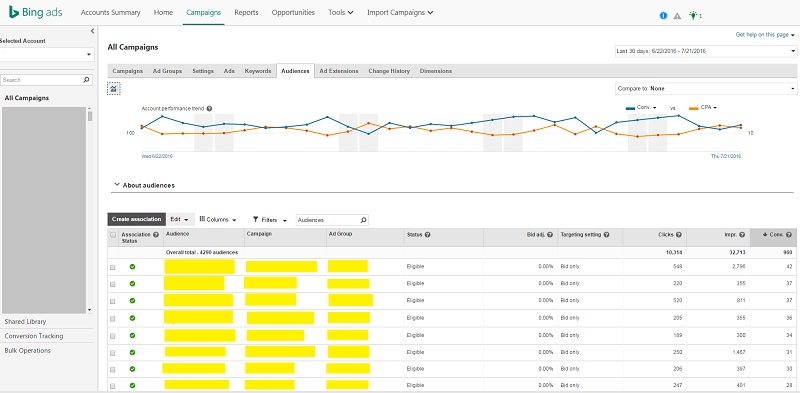This screenshot has height=393, width=800.
Task: Click green status icon in 250 clicks row
Action: coord(133,352)
